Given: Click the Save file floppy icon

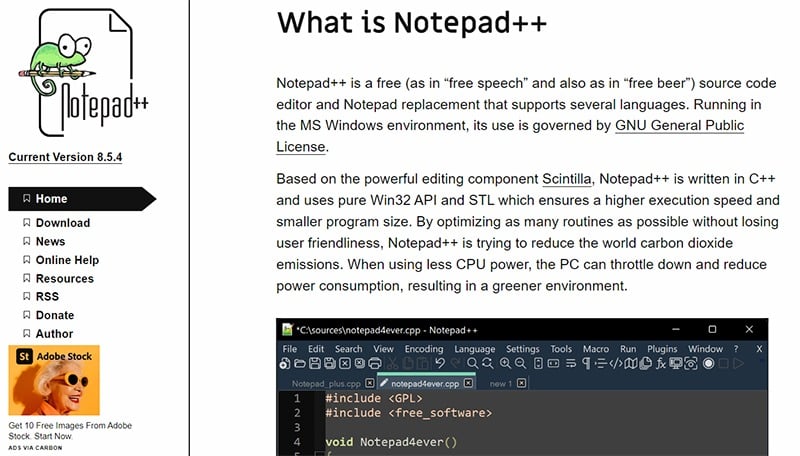Looking at the screenshot, I should (x=315, y=363).
